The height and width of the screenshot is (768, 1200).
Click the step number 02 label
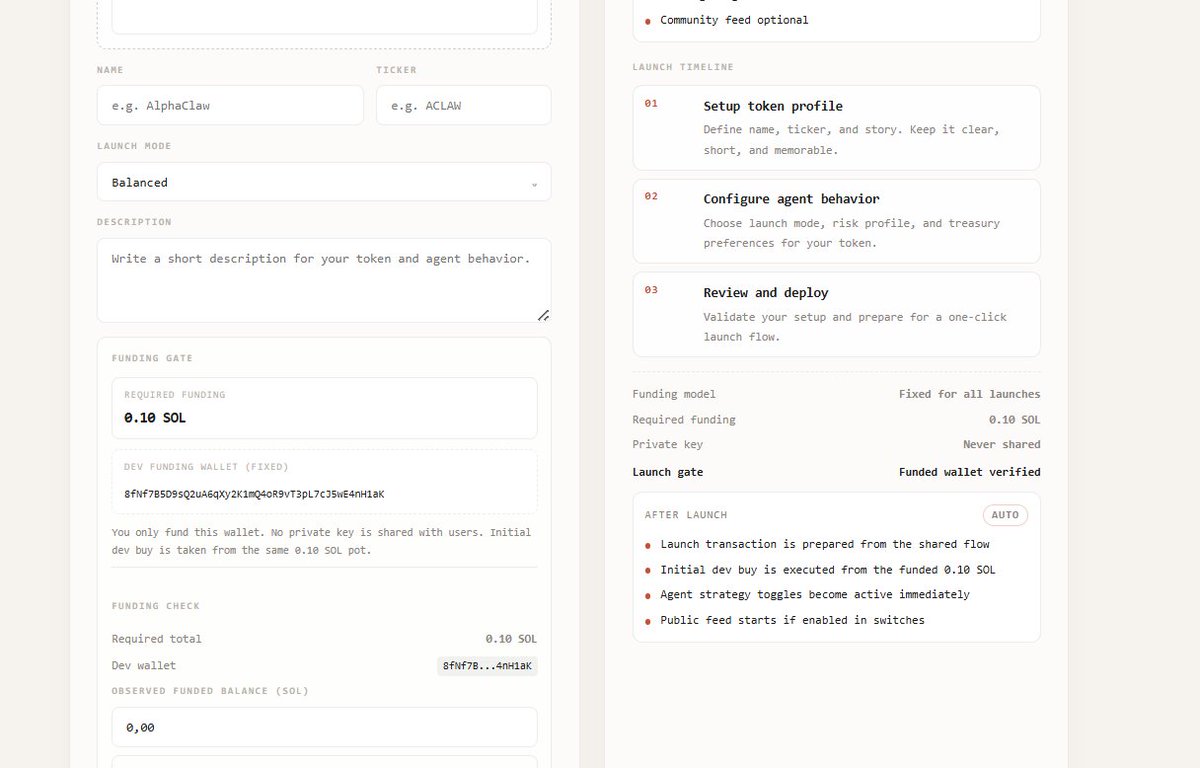(x=651, y=196)
